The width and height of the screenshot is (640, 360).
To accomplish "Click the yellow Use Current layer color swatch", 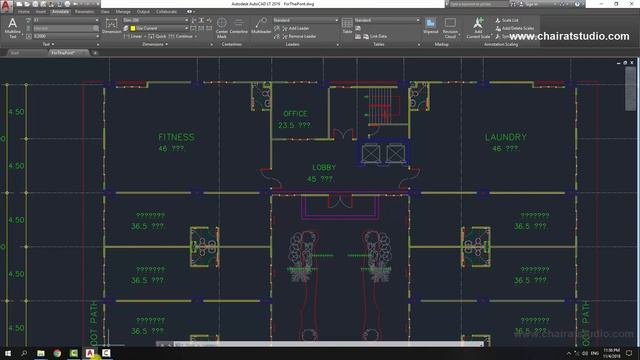I will tap(133, 28).
